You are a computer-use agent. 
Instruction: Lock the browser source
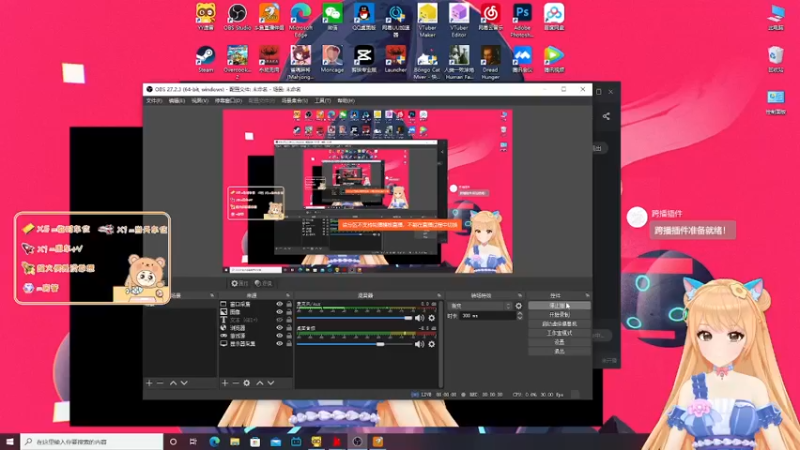click(x=289, y=328)
